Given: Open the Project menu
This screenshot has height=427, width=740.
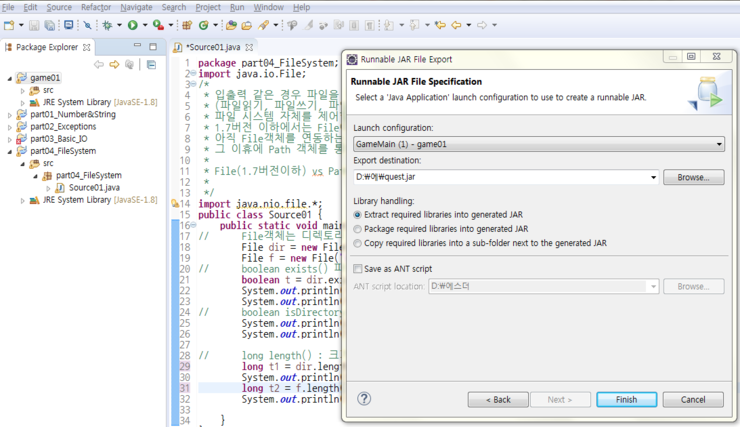Looking at the screenshot, I should pos(208,7).
